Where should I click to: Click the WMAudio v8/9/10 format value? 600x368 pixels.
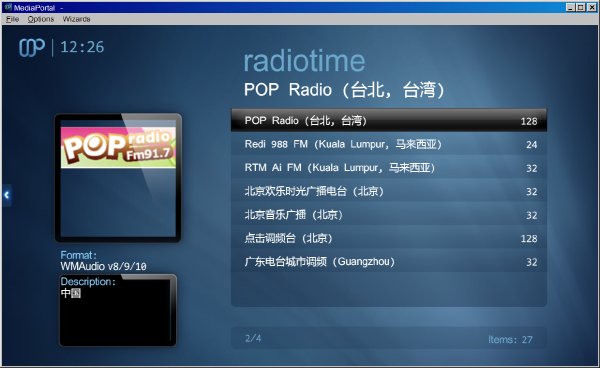click(103, 266)
